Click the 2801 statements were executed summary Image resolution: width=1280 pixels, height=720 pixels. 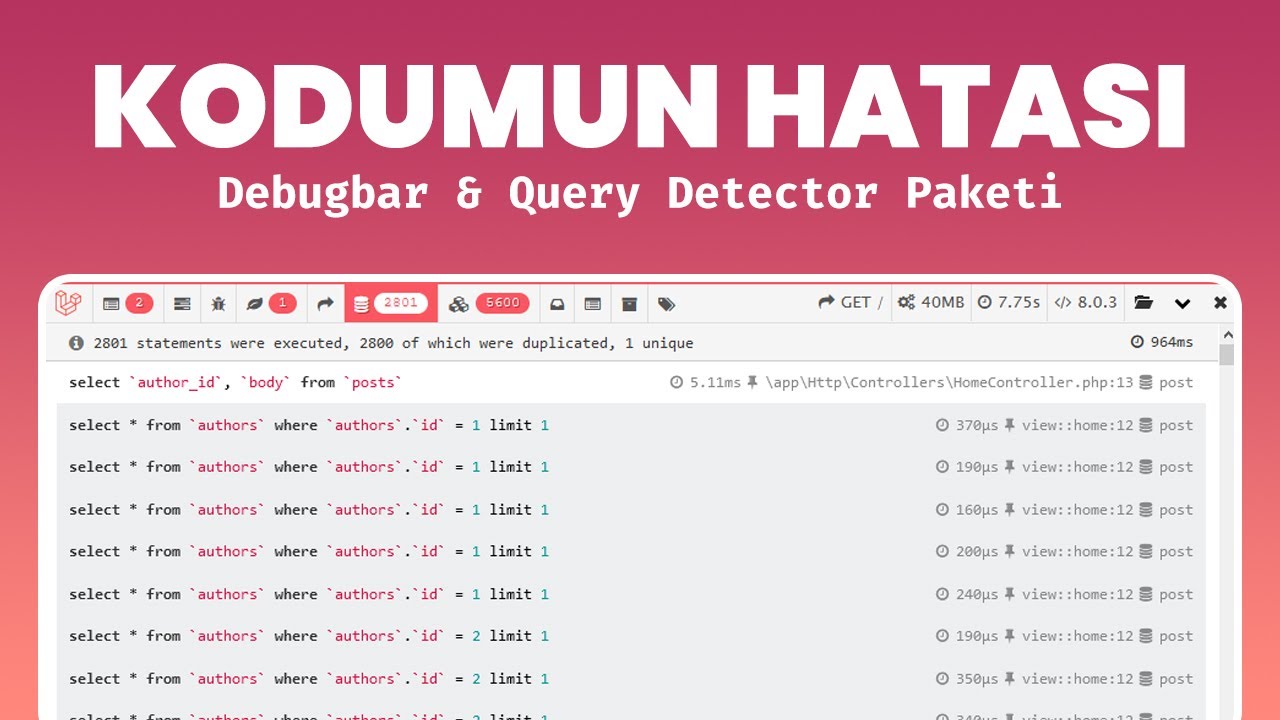point(393,343)
